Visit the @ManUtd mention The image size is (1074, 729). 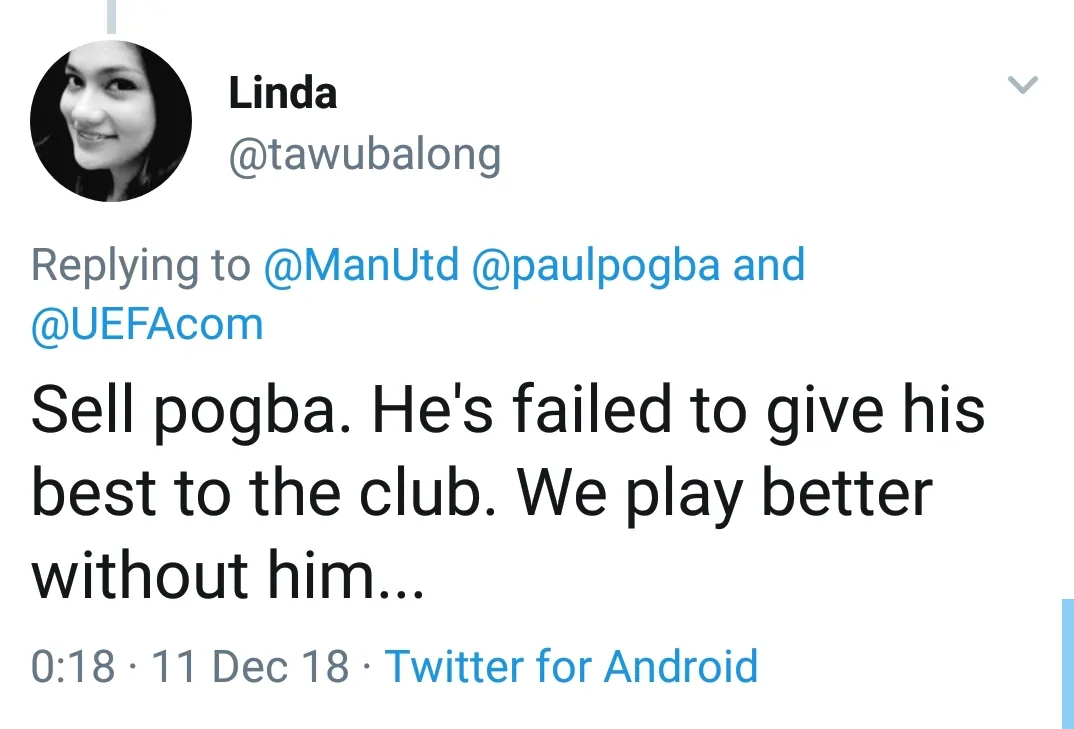(x=360, y=266)
